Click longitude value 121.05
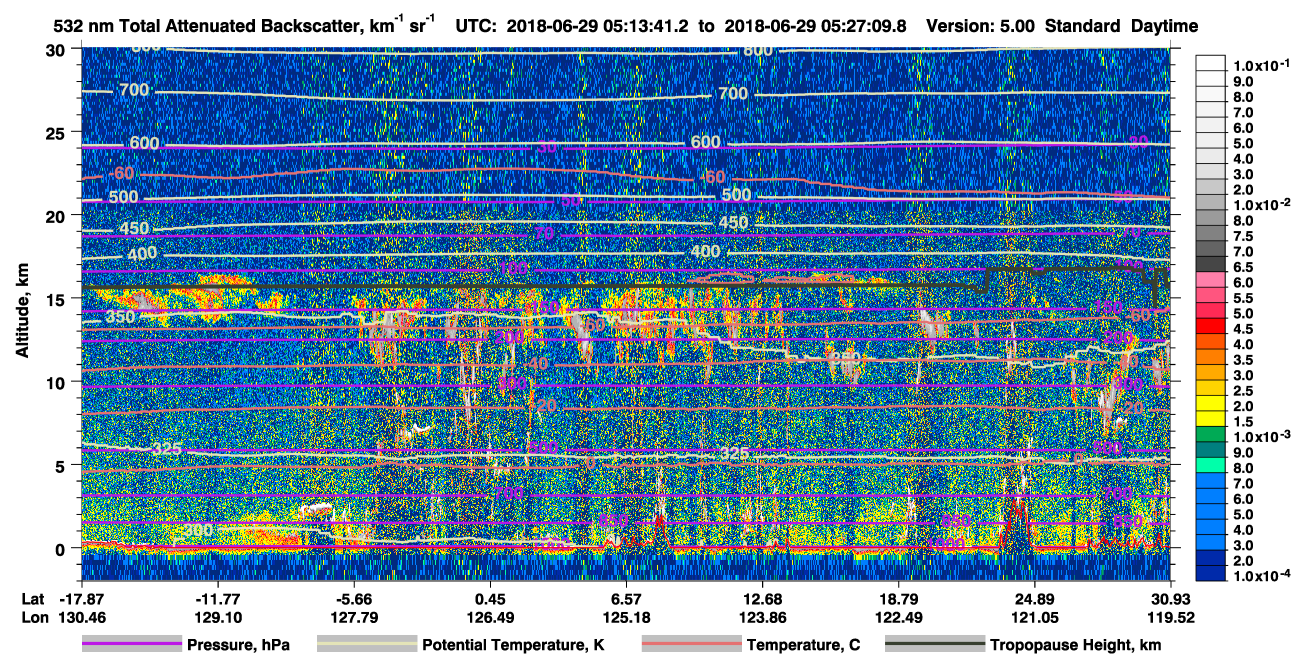The width and height of the screenshot is (1300, 667). coord(1034,616)
